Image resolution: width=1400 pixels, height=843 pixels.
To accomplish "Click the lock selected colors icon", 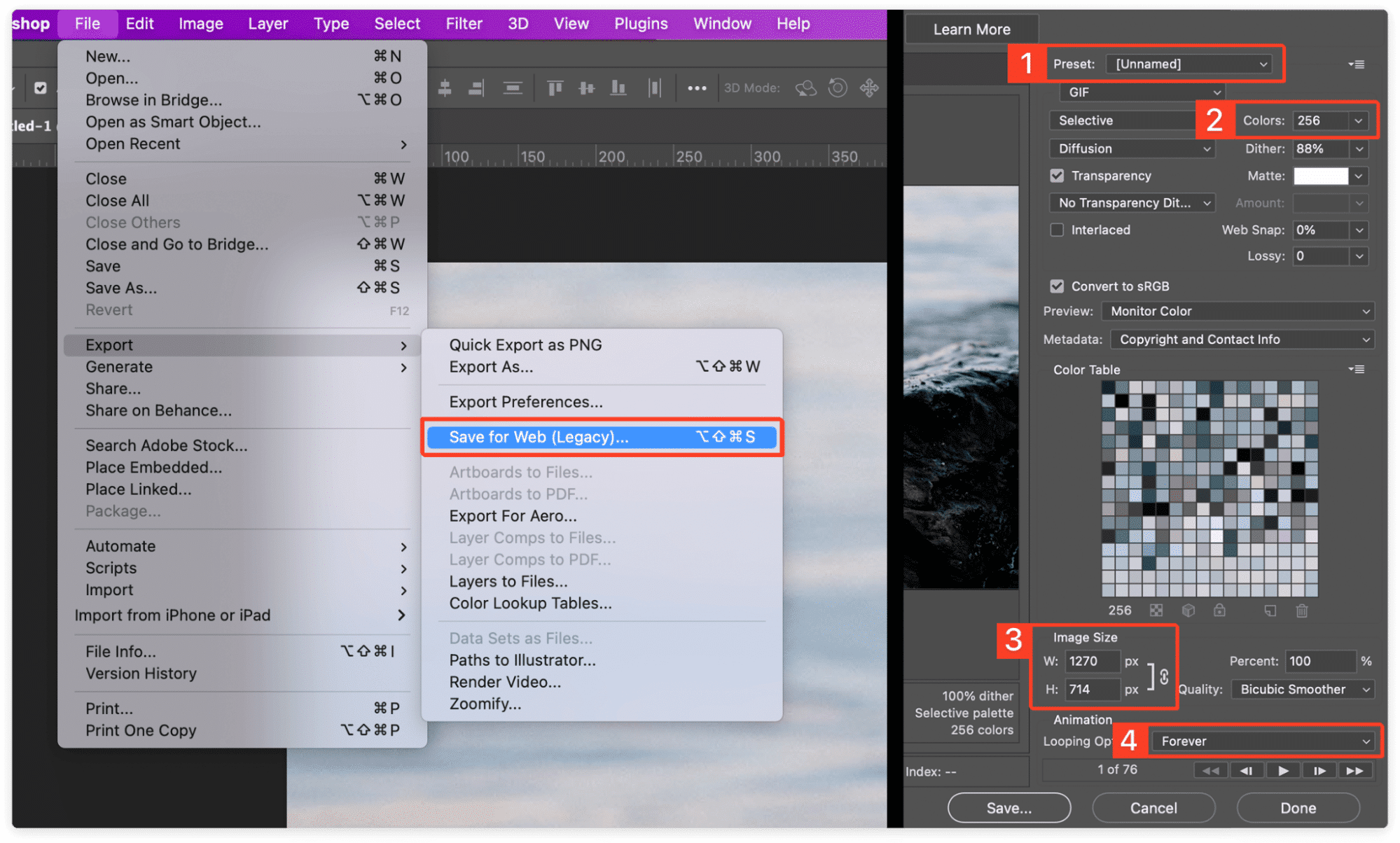I will (1219, 611).
